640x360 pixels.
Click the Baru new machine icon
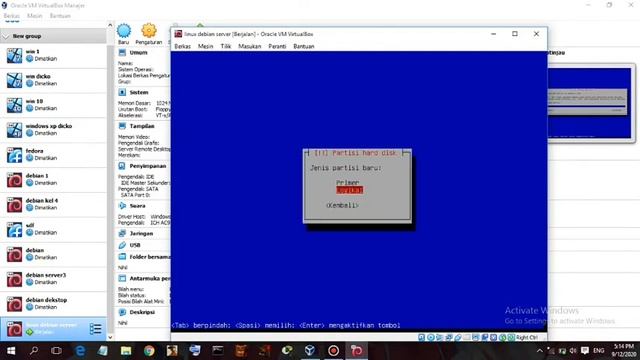[124, 31]
